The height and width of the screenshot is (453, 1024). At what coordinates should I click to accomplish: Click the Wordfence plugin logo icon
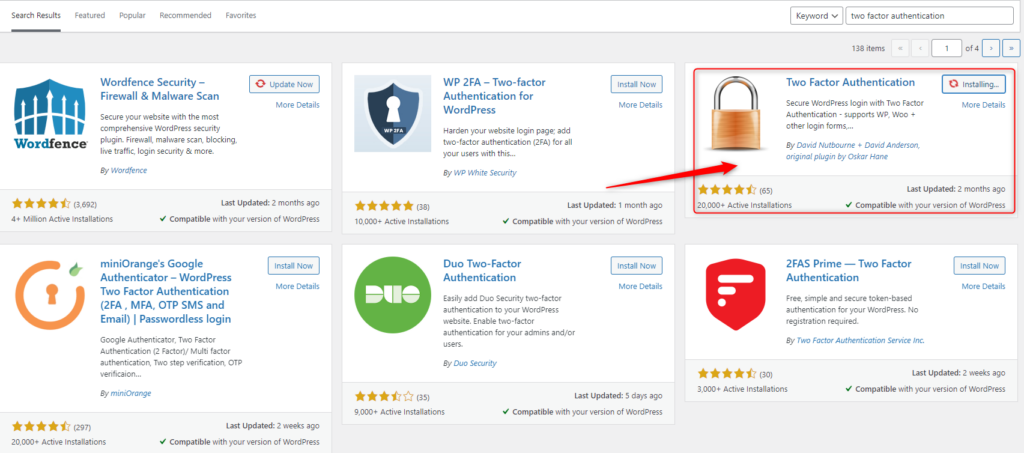pos(50,114)
